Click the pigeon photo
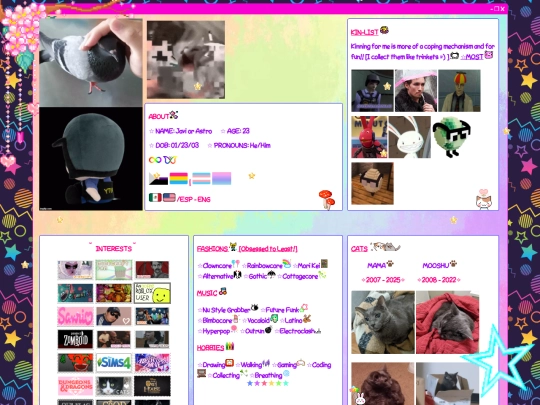The image size is (540, 405). click(x=91, y=62)
